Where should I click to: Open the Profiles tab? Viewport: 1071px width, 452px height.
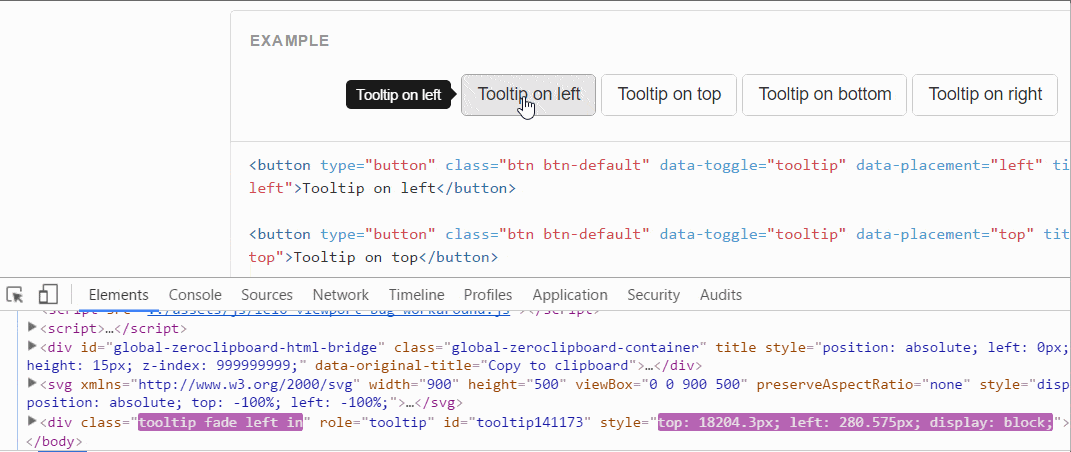click(x=488, y=295)
